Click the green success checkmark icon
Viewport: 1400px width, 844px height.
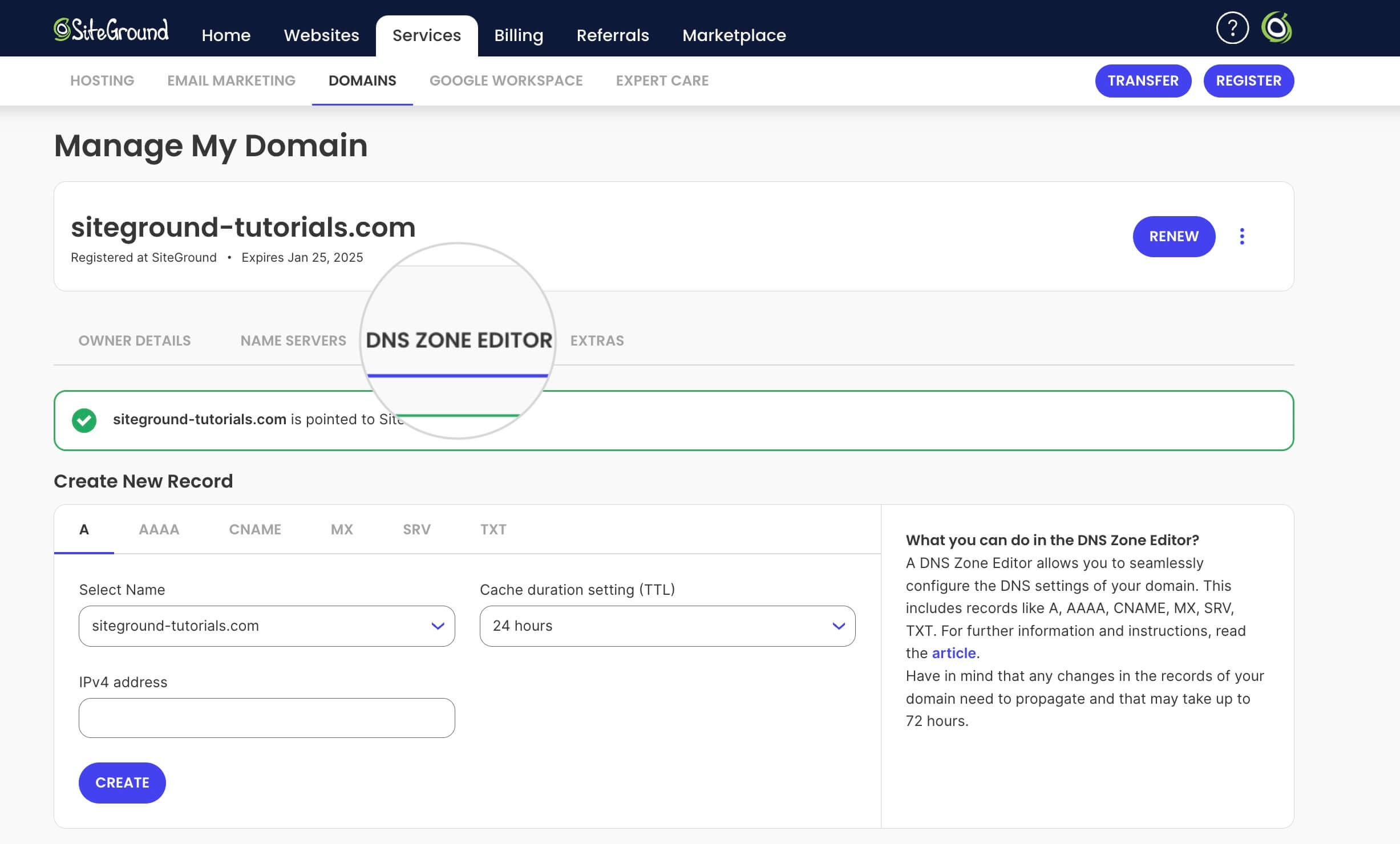point(86,420)
